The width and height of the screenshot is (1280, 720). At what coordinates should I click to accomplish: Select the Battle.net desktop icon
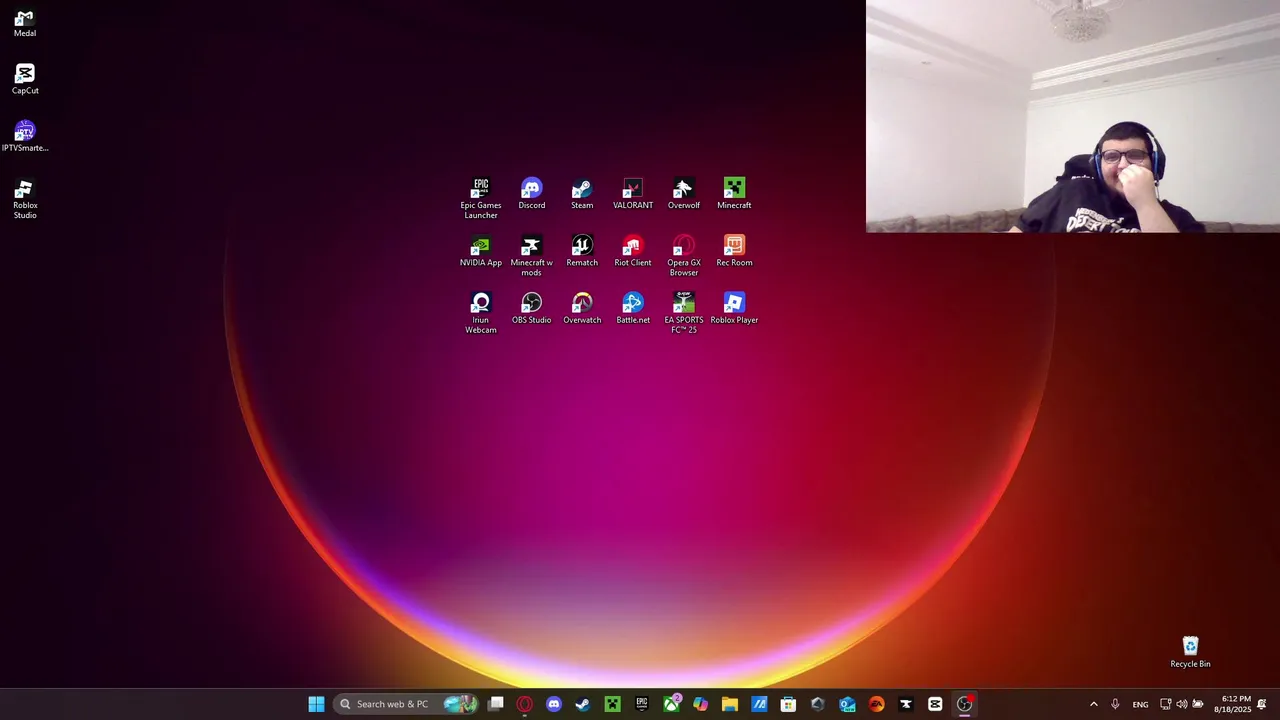click(633, 308)
